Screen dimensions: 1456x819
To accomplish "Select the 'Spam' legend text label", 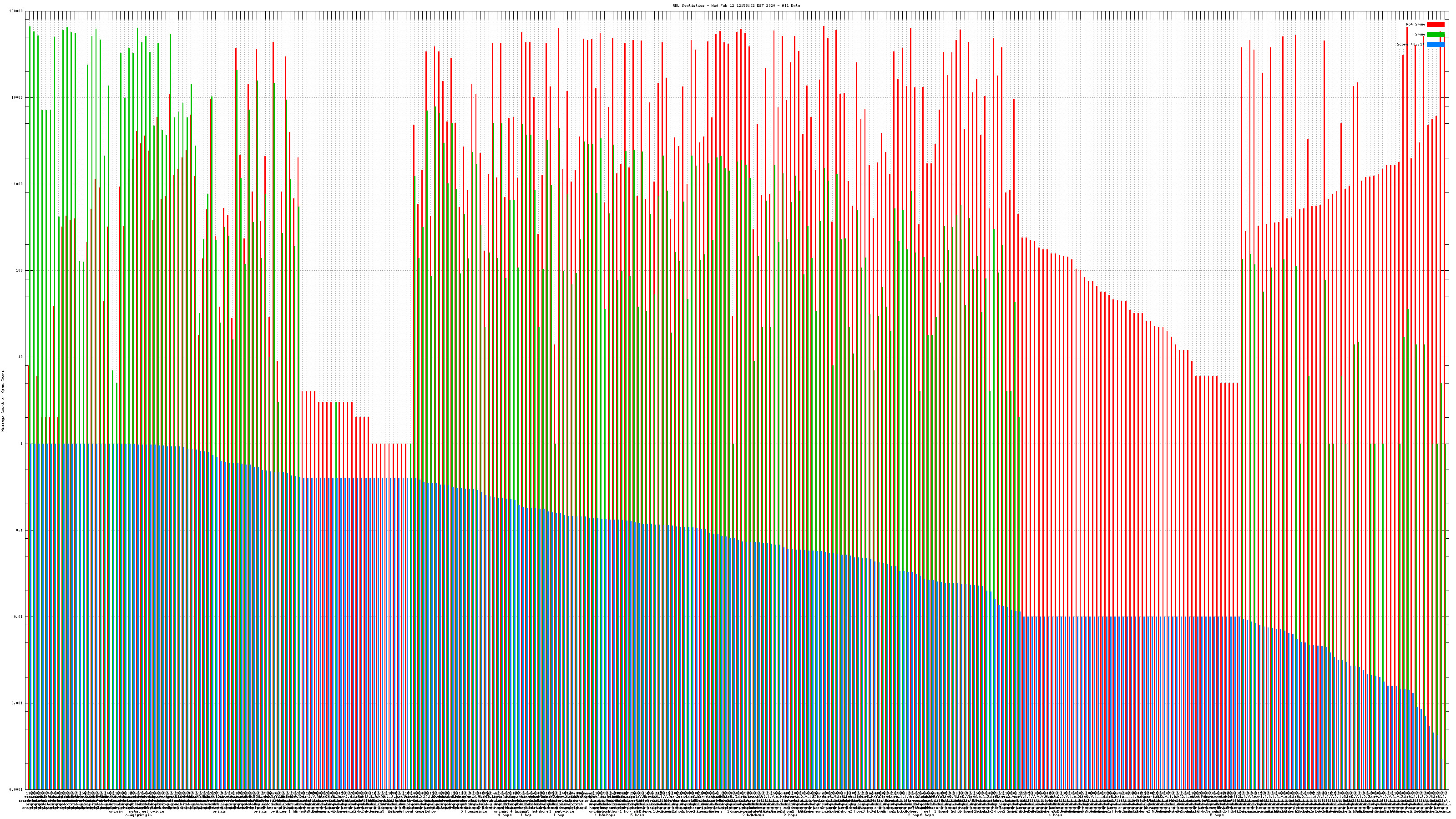I will coord(1420,35).
